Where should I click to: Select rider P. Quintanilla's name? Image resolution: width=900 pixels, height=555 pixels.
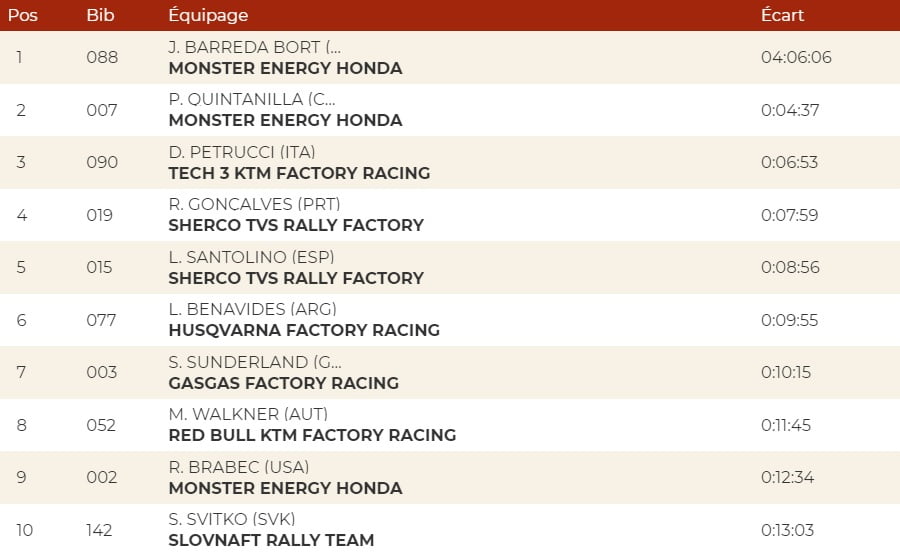[x=252, y=99]
